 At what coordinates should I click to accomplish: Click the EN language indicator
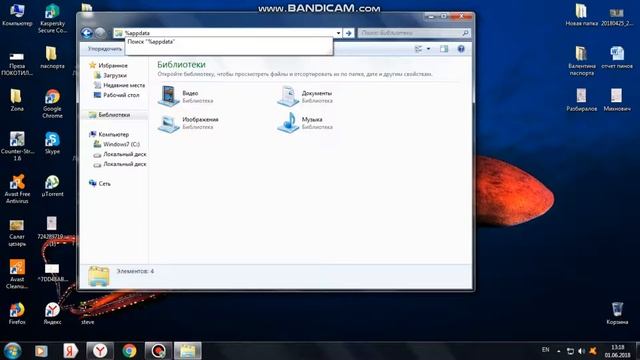coord(545,350)
